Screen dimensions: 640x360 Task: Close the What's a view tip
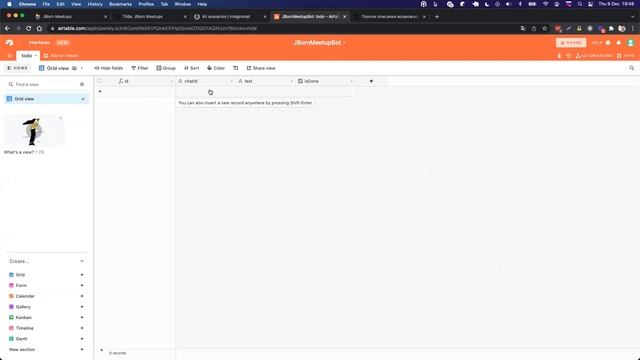[x=61, y=118]
